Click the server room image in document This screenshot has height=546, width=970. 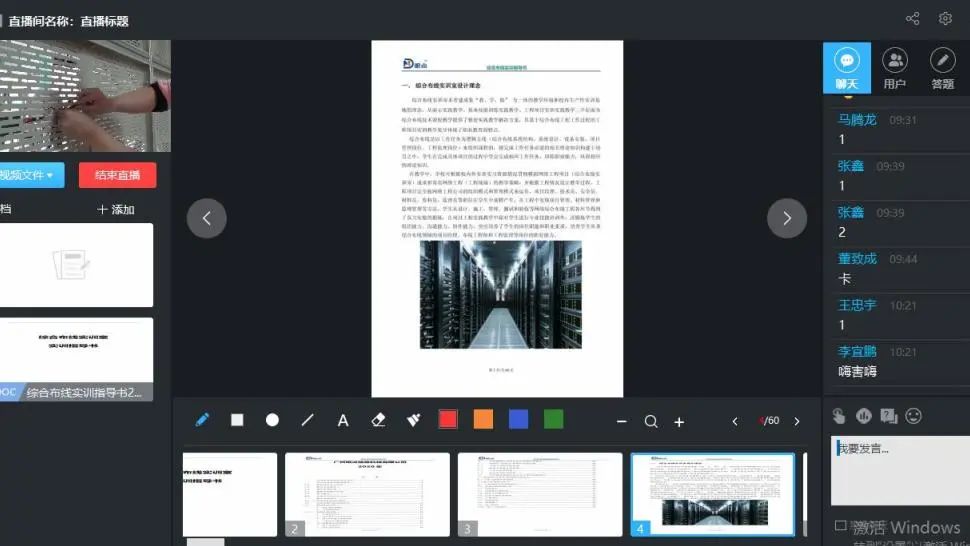point(500,294)
